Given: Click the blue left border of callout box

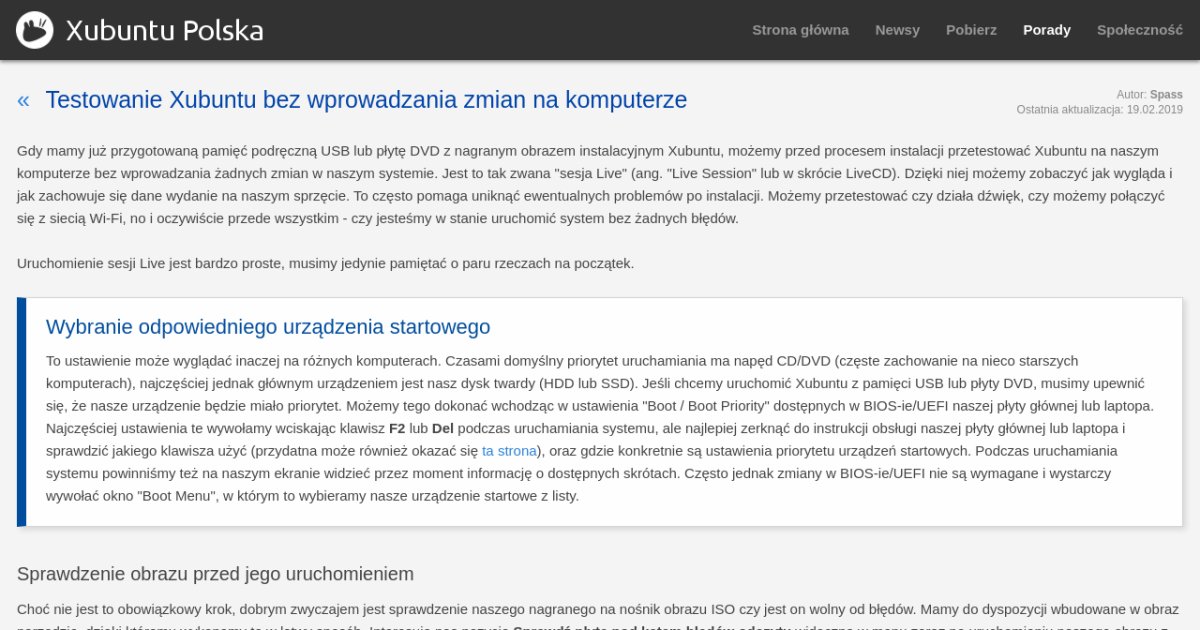Looking at the screenshot, I should [x=21, y=412].
